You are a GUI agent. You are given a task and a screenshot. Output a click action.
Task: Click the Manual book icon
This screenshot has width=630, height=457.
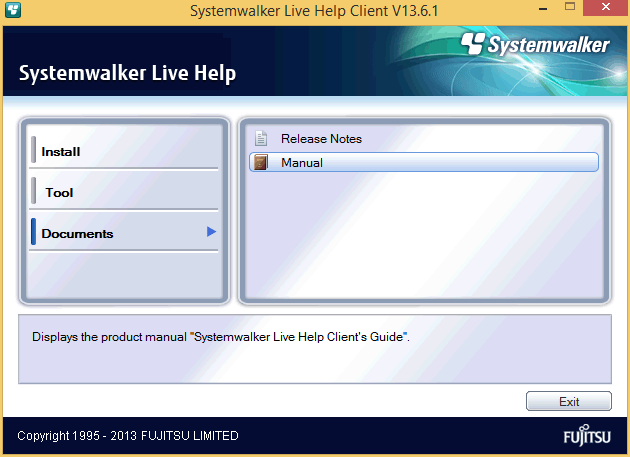coord(261,162)
